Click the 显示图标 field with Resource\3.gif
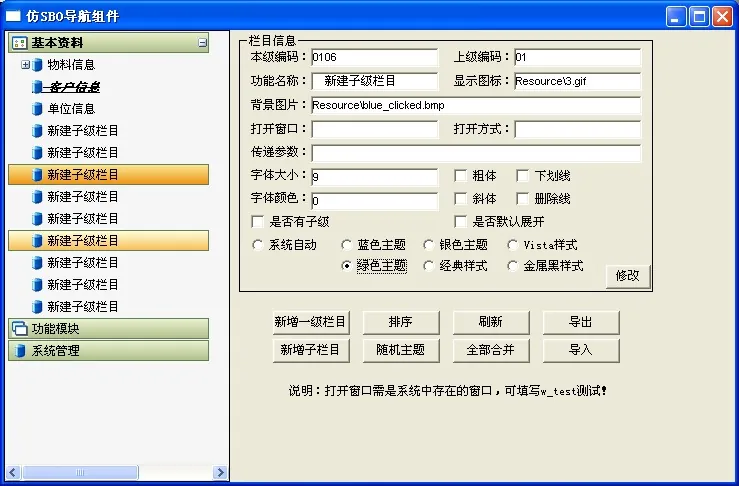Viewport: 739px width, 486px height. tap(577, 81)
